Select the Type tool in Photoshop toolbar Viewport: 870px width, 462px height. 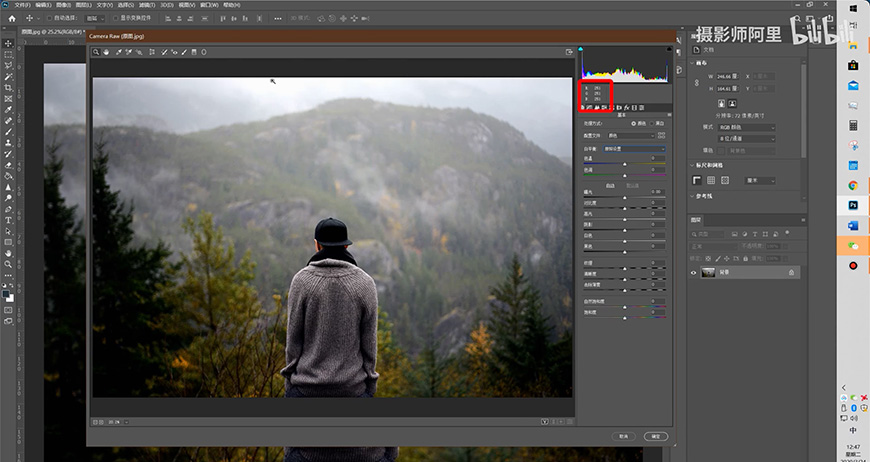8,220
